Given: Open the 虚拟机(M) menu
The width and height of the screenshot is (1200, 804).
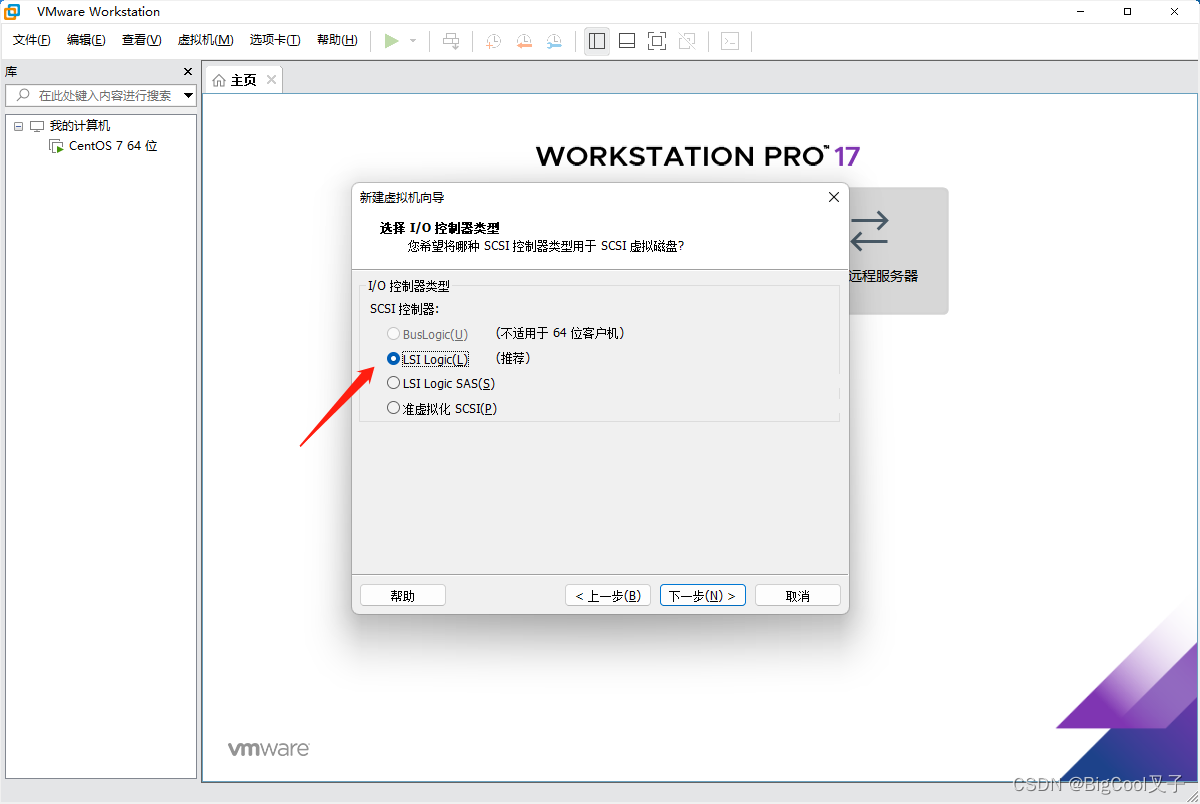Looking at the screenshot, I should (205, 40).
